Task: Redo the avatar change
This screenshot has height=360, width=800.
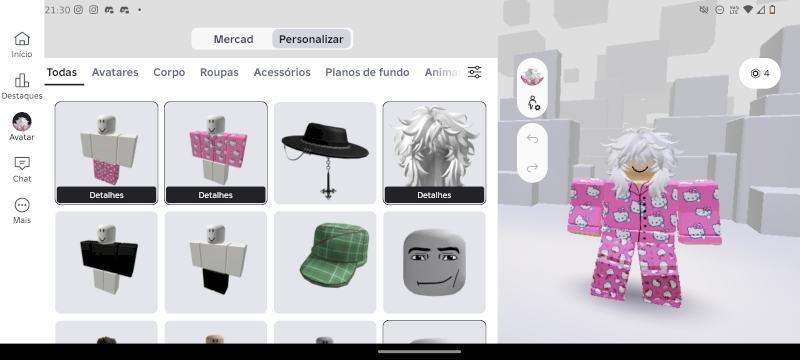Action: (x=532, y=168)
